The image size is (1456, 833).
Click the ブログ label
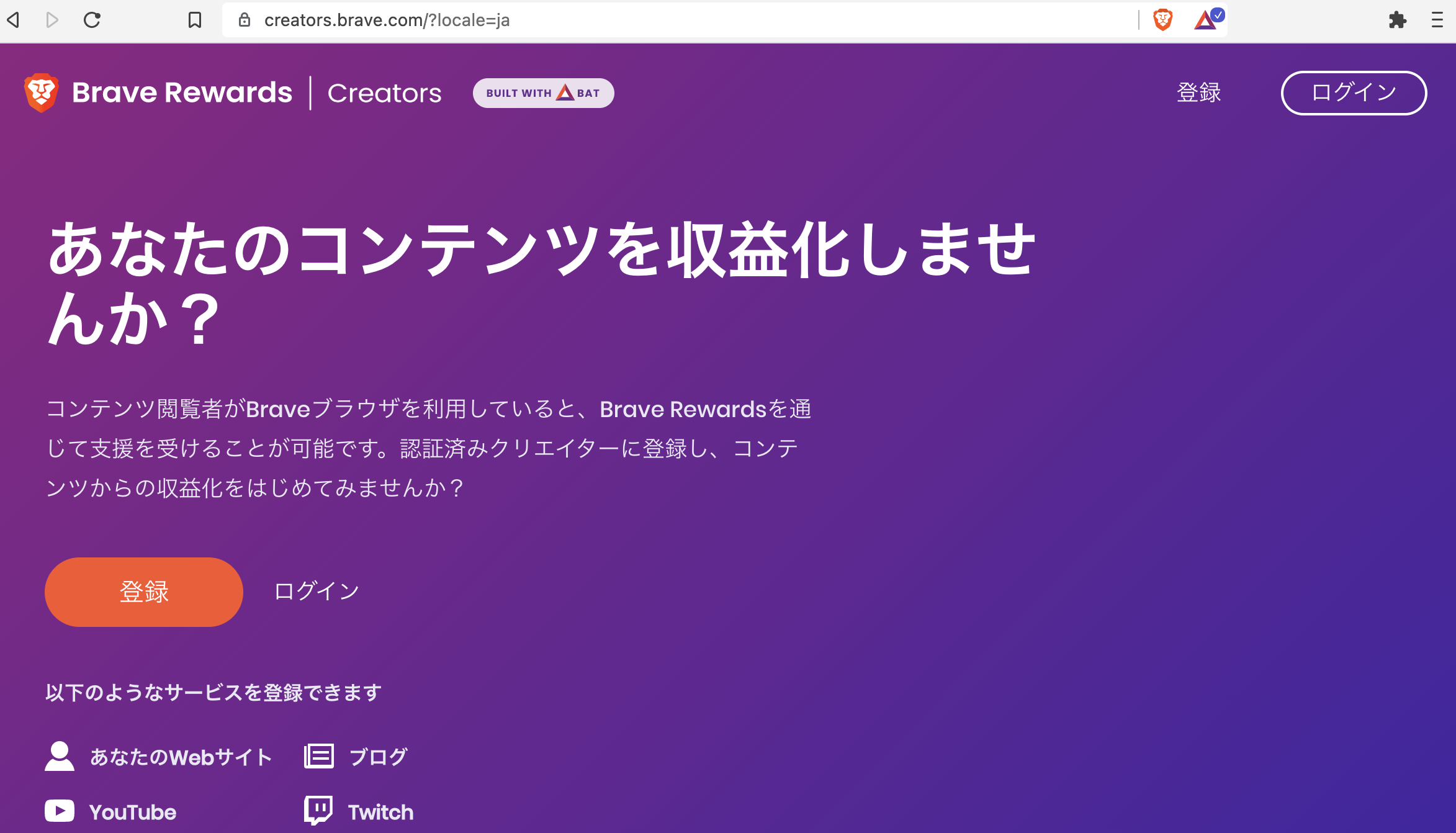click(378, 757)
